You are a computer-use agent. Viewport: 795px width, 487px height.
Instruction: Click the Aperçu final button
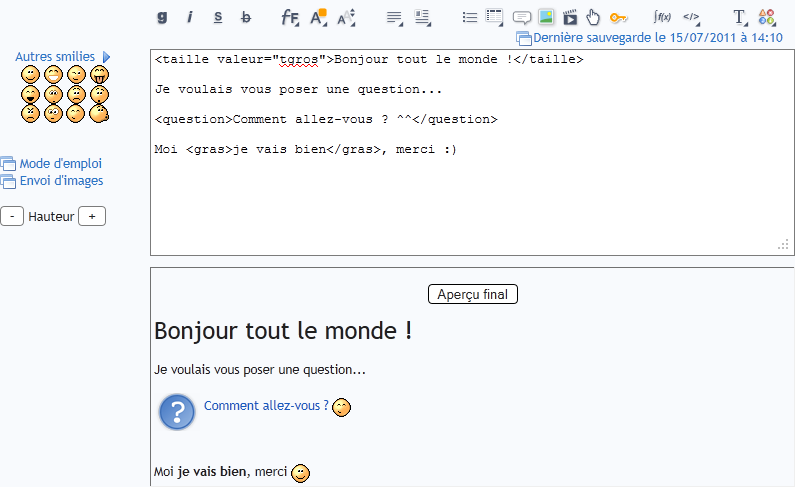tap(473, 294)
